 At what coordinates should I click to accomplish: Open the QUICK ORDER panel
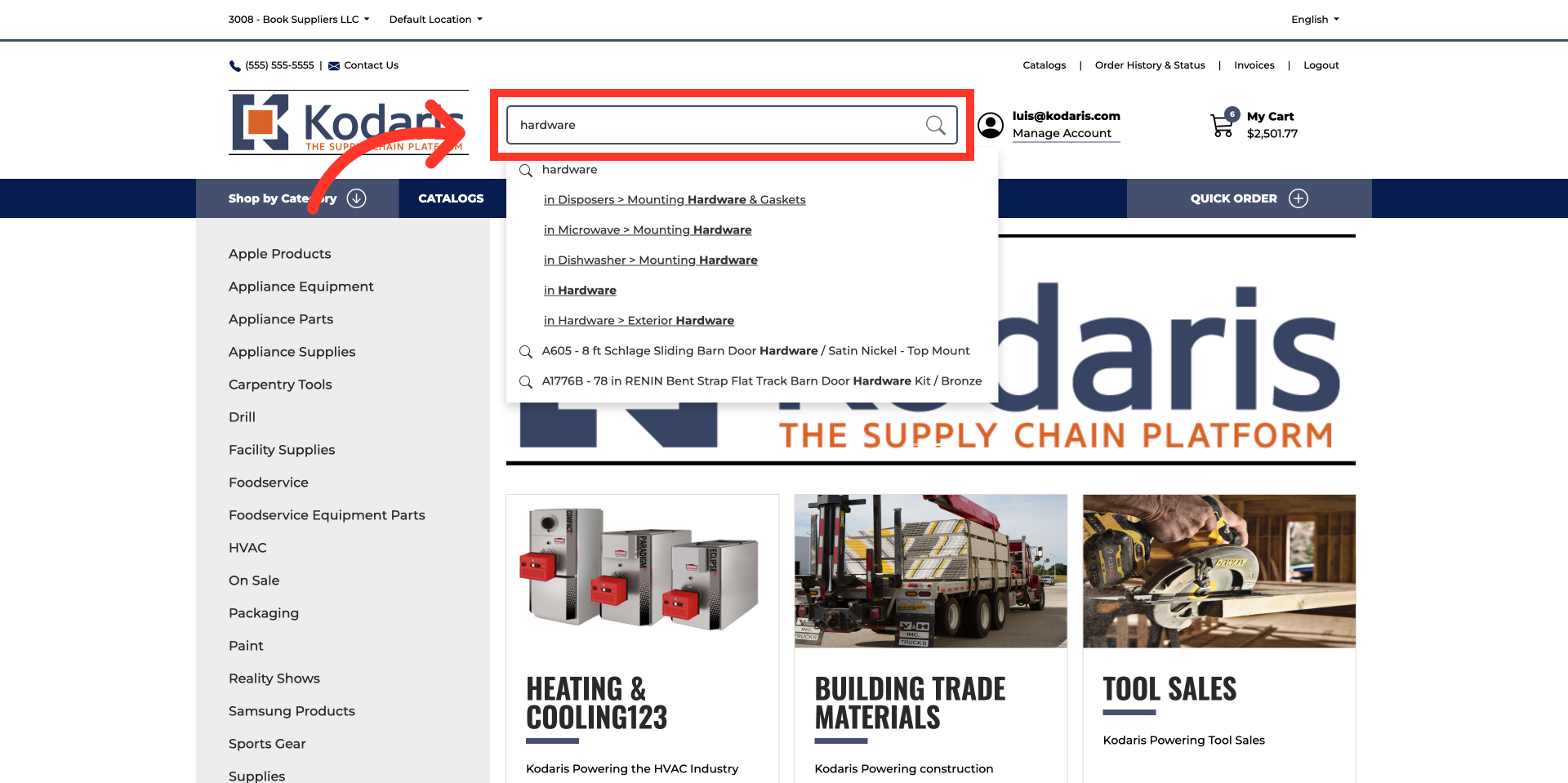pos(1249,198)
